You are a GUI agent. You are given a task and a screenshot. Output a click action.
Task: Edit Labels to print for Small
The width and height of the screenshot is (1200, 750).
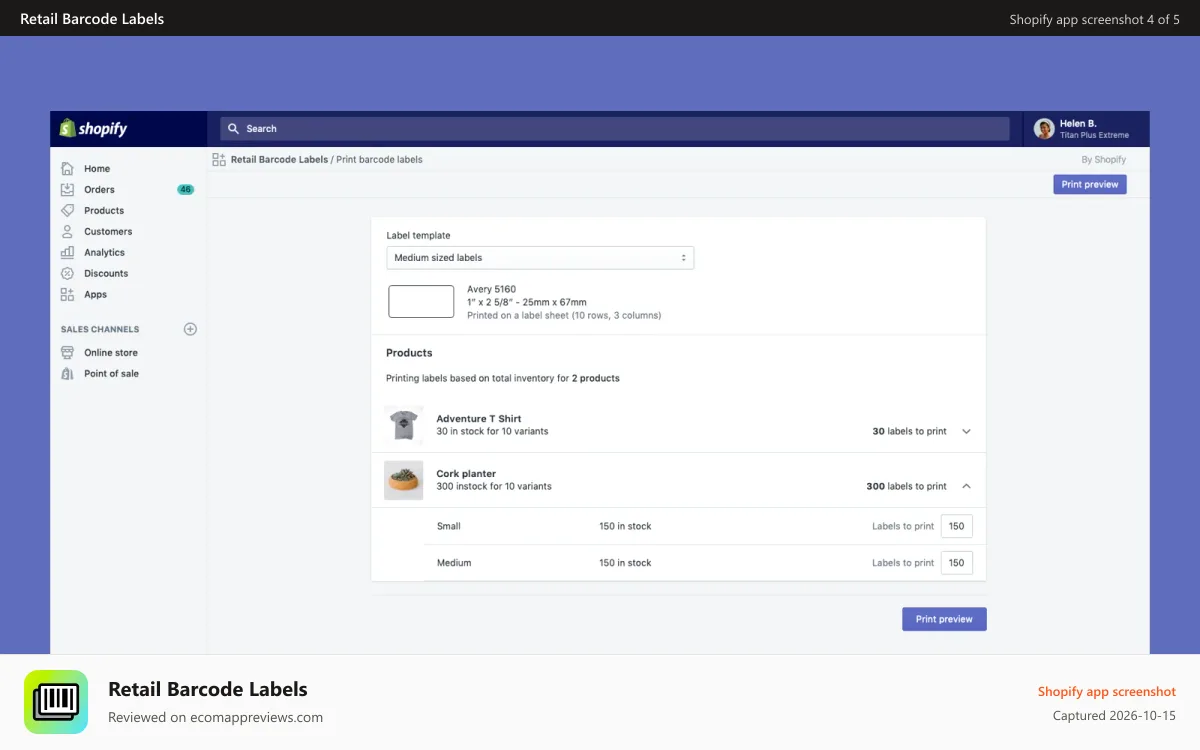[956, 526]
